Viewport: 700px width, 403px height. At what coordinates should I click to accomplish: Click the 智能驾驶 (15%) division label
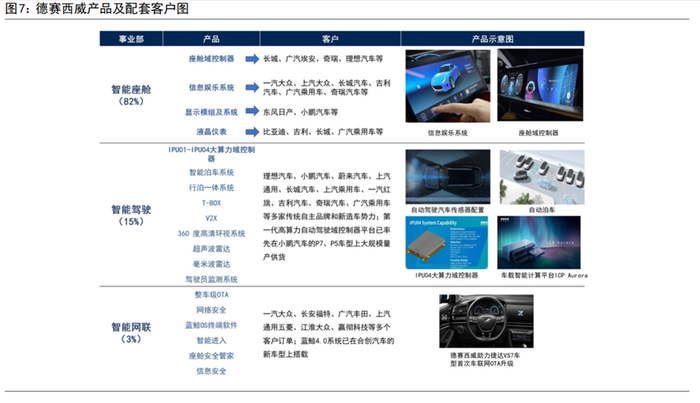point(131,215)
